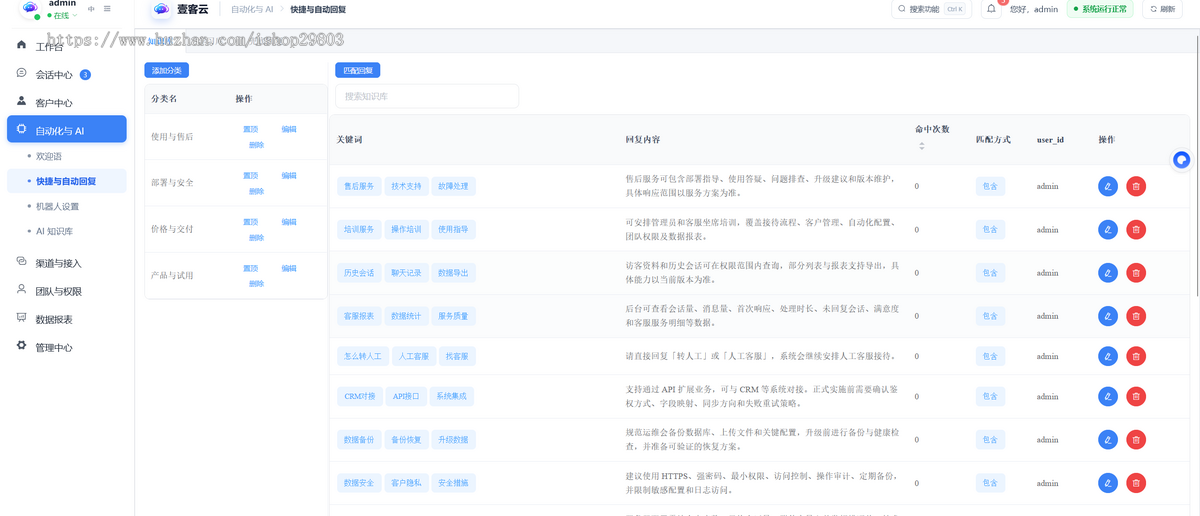Open the 在线 status dropdown
This screenshot has height=516, width=1200.
click(x=62, y=16)
